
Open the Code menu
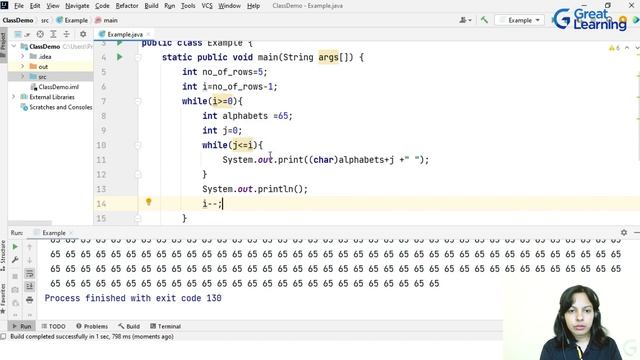click(102, 6)
